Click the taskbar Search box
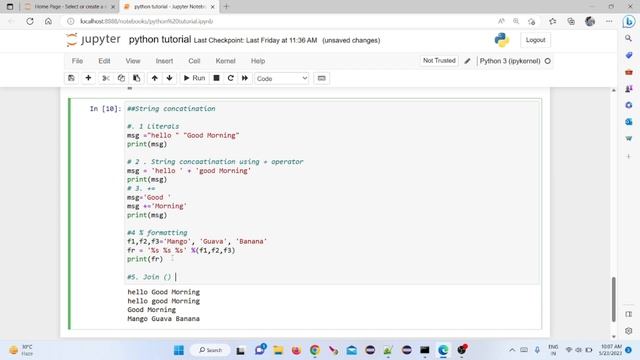Image resolution: width=640 pixels, height=360 pixels. click(210, 350)
